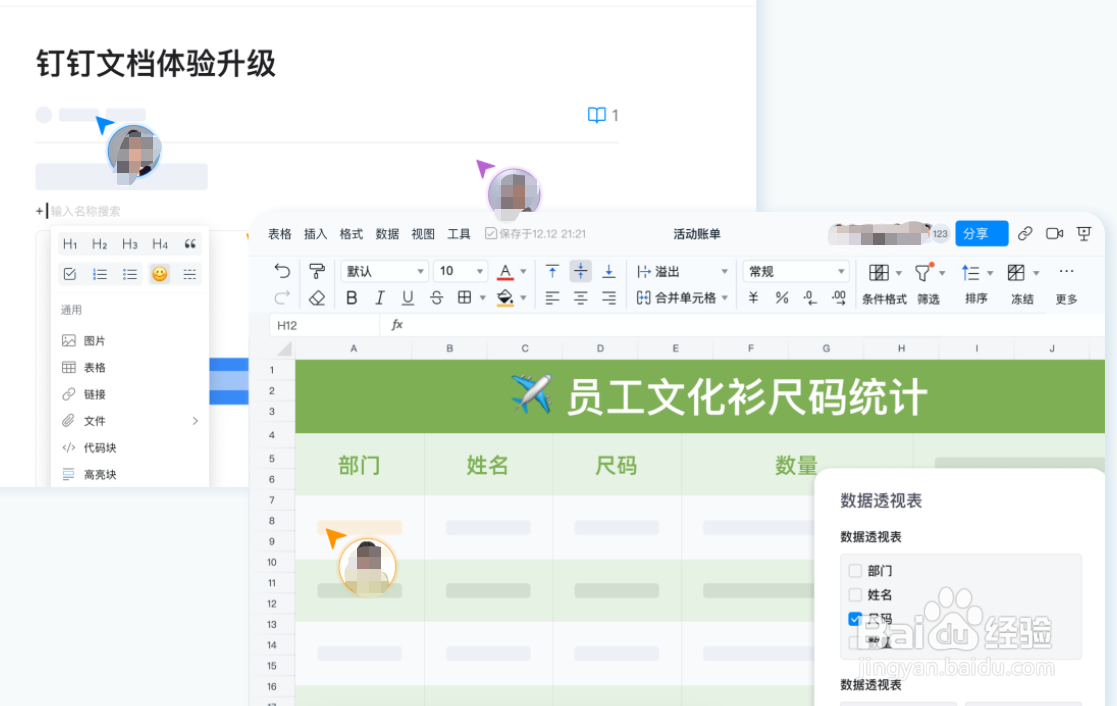
Task: Click the H12 cell name box
Action: point(324,325)
